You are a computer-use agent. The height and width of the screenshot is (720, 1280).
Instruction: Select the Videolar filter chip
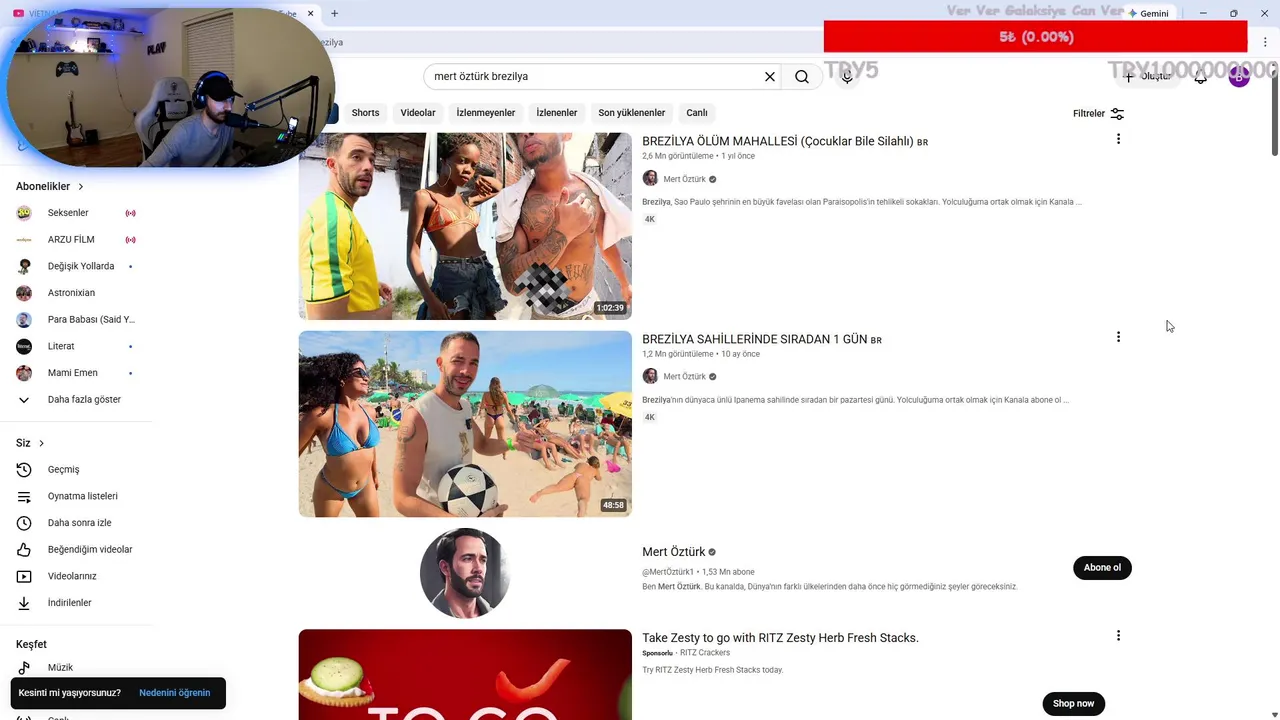(x=418, y=113)
